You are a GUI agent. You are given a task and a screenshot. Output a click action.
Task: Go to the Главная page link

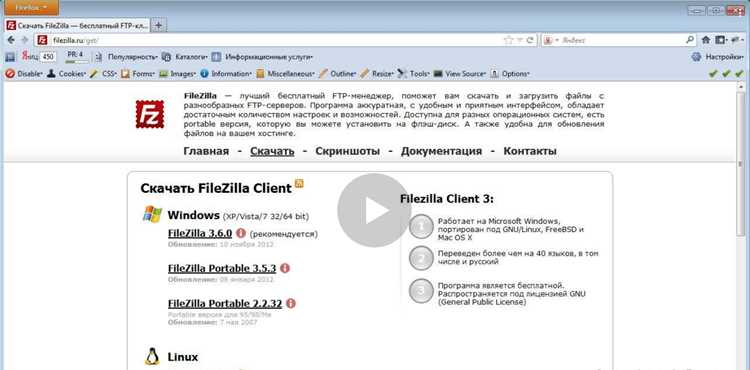[206, 151]
